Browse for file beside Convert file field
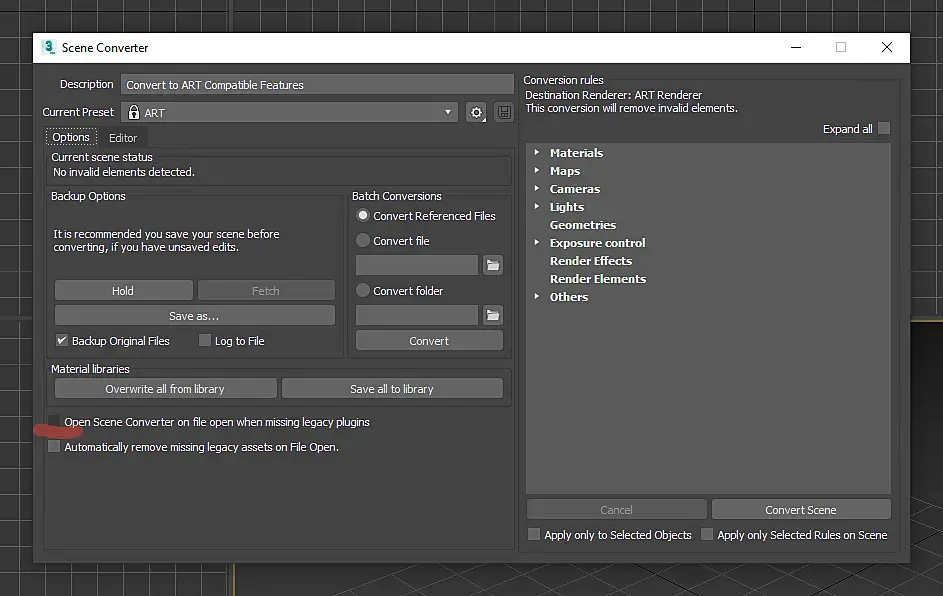Screen dimensions: 943x596 coord(493,265)
